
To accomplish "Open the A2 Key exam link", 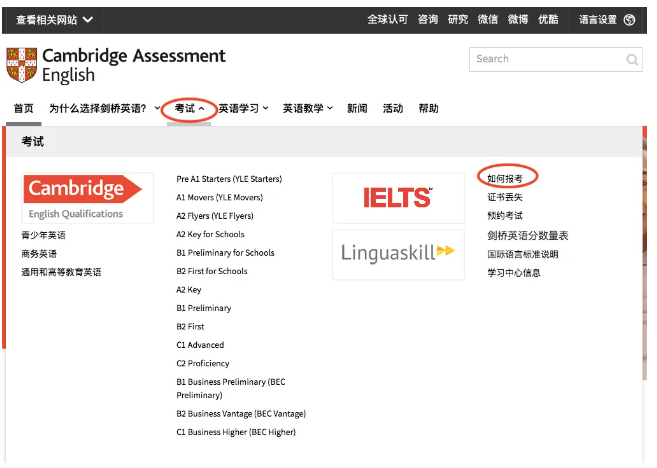I will [x=189, y=290].
